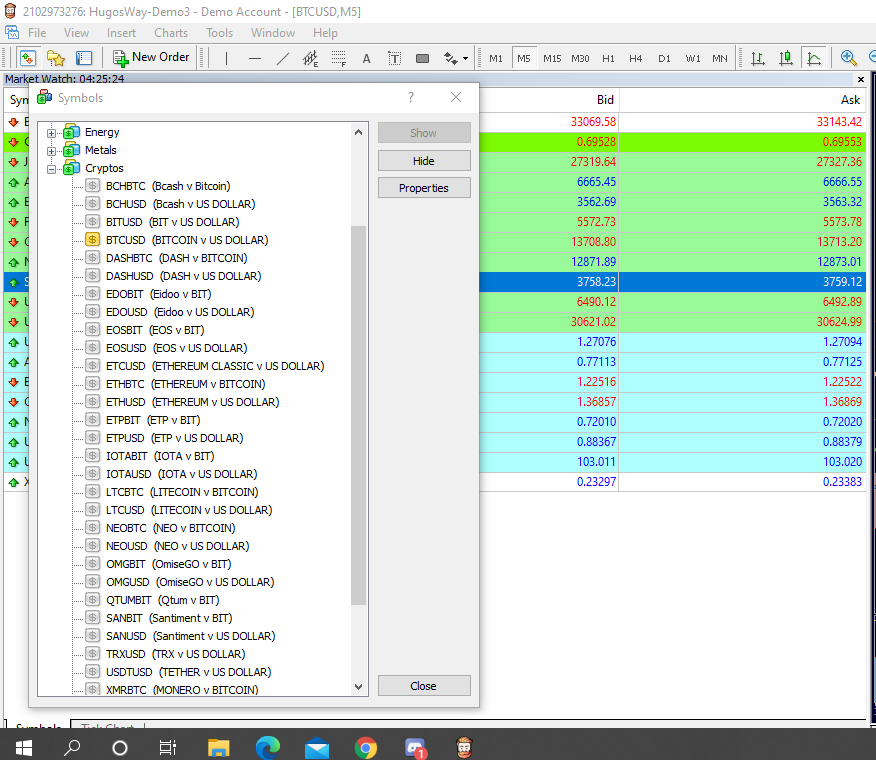Switch chart to line chart view
This screenshot has height=760, width=876.
pyautogui.click(x=813, y=58)
